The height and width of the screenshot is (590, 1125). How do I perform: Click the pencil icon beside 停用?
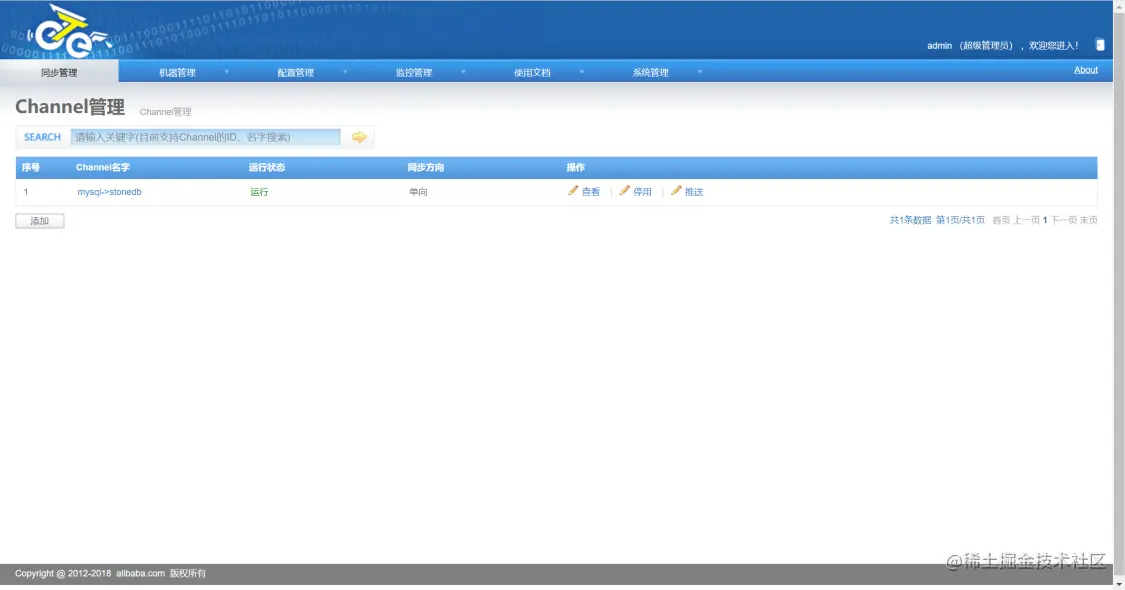(624, 191)
